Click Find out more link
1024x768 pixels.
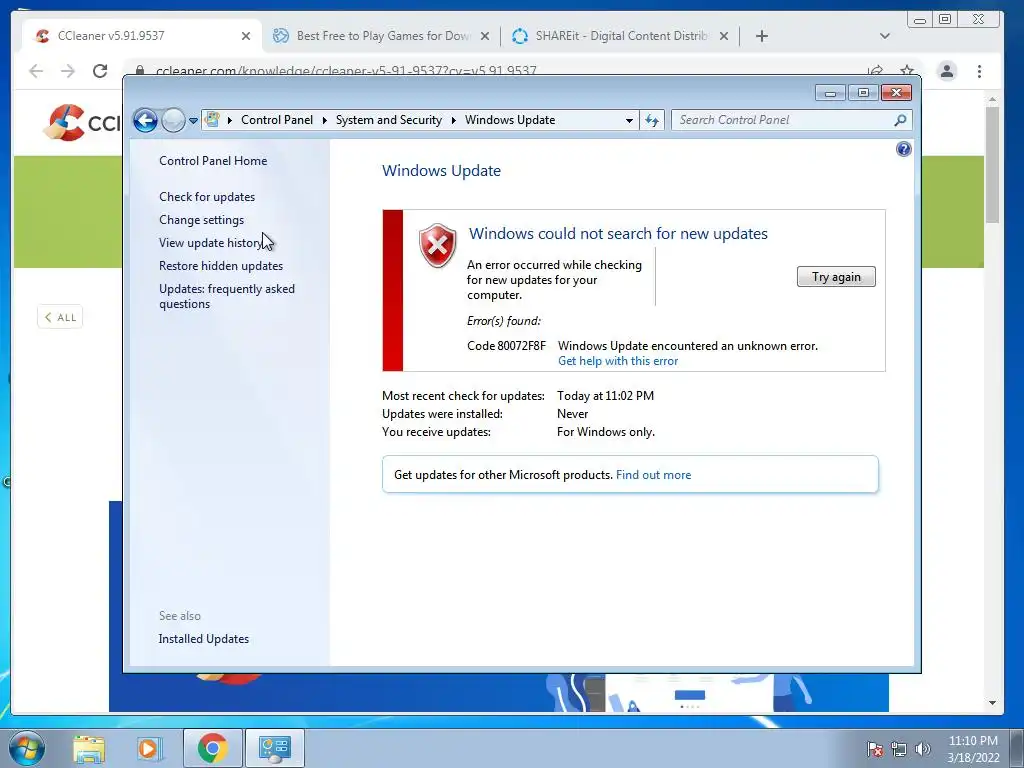653,475
